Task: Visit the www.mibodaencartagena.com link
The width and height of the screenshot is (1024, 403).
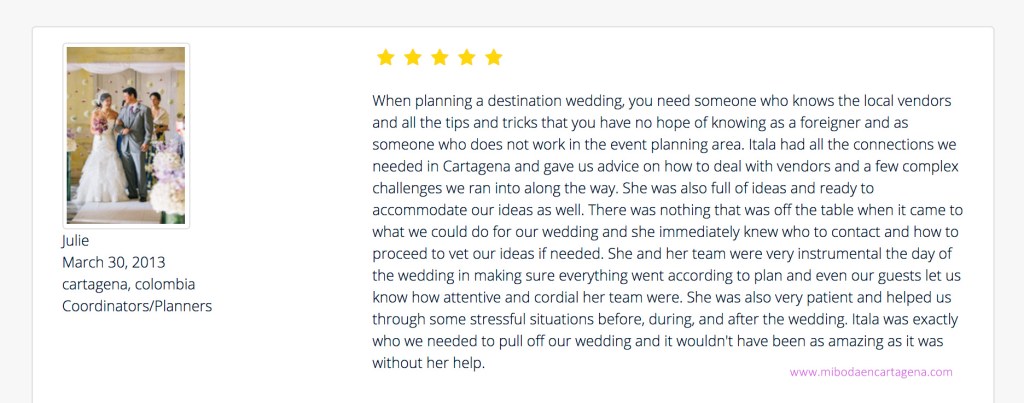Action: tap(871, 372)
